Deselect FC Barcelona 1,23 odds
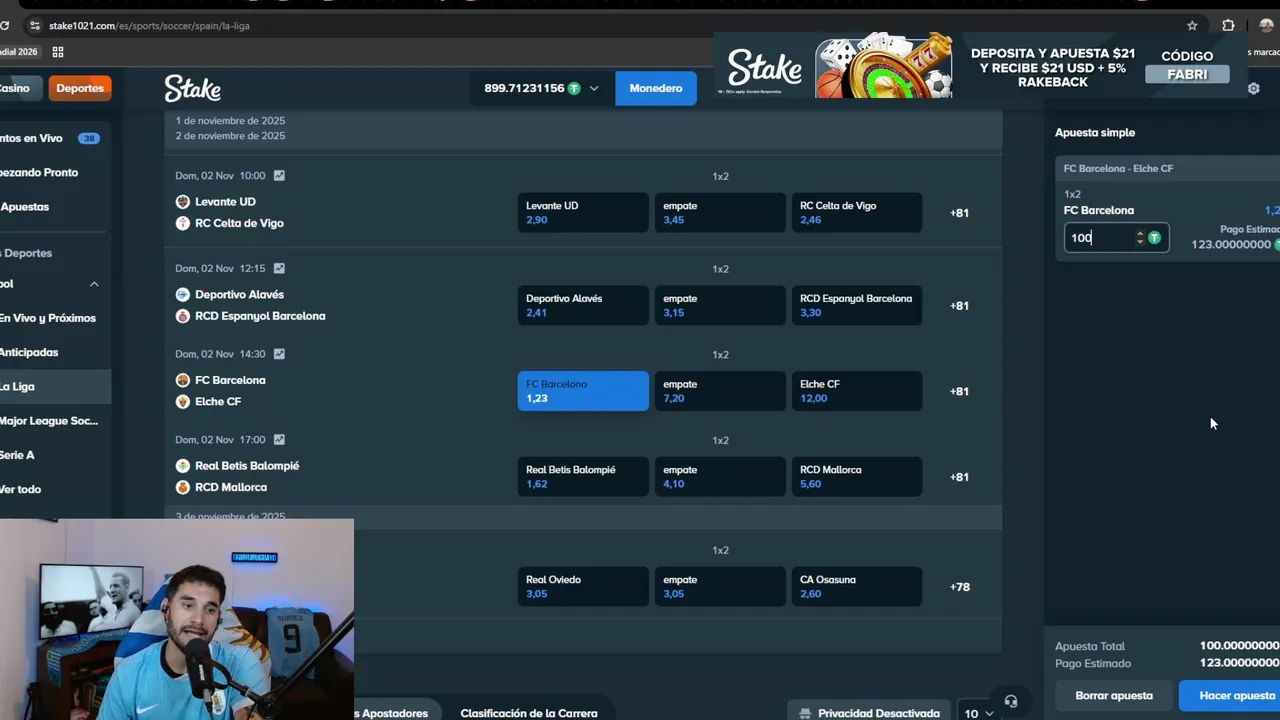The image size is (1280, 720). coord(583,391)
